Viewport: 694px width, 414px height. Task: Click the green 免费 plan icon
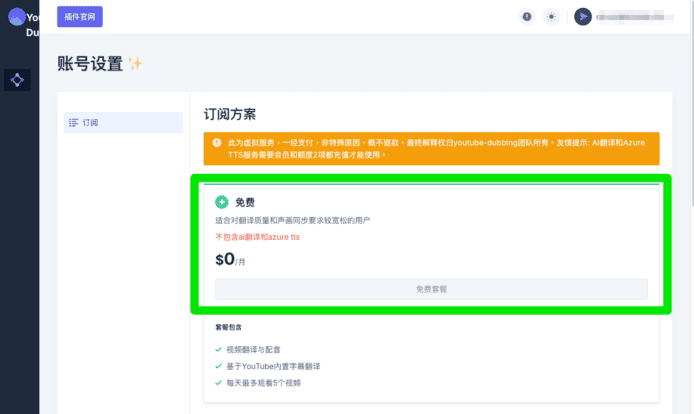[221, 202]
